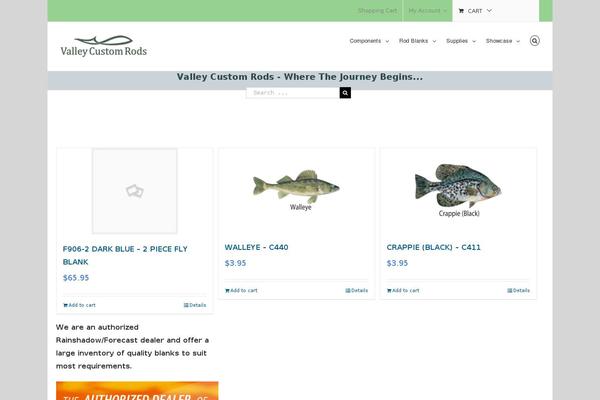
Task: Click the Valley Custom Rods logo
Action: [x=103, y=46]
